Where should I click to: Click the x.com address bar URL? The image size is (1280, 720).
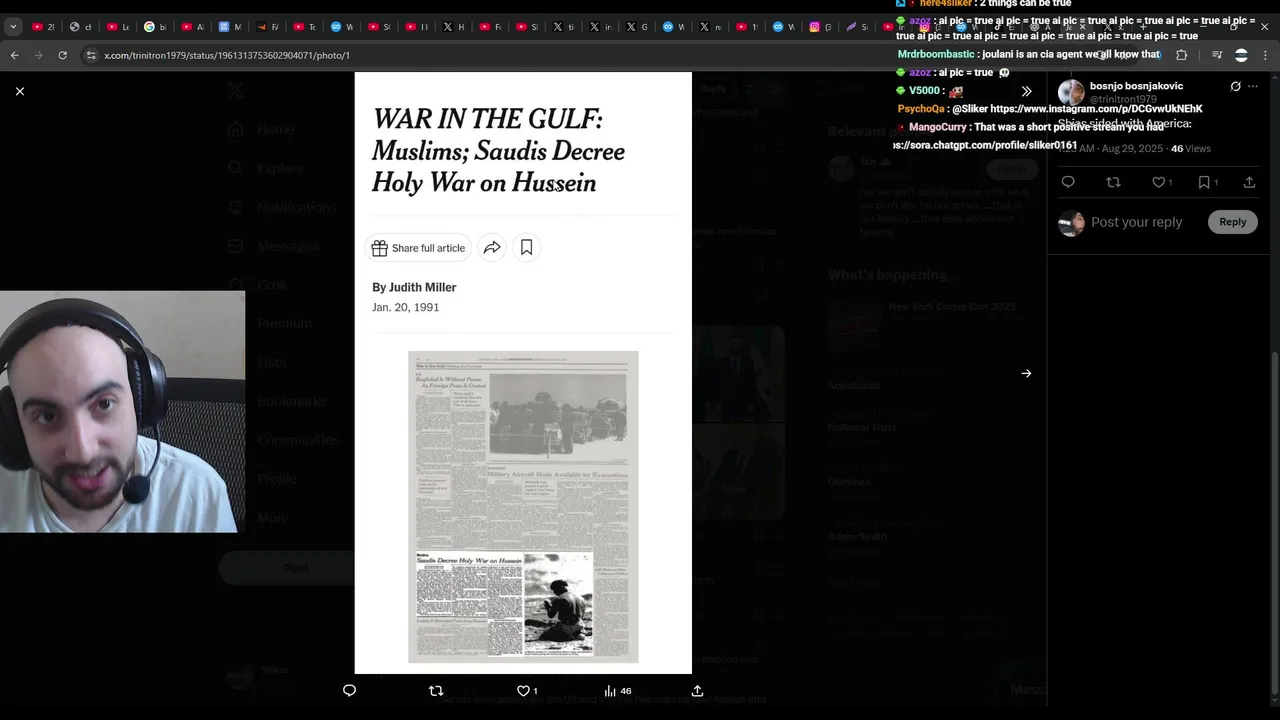pos(227,55)
